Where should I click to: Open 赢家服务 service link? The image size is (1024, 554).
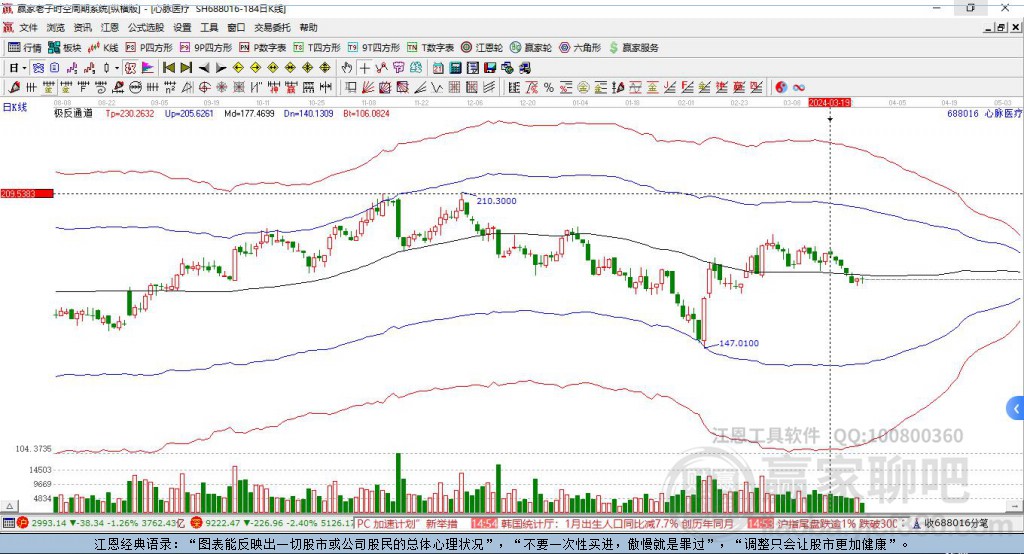(x=633, y=48)
